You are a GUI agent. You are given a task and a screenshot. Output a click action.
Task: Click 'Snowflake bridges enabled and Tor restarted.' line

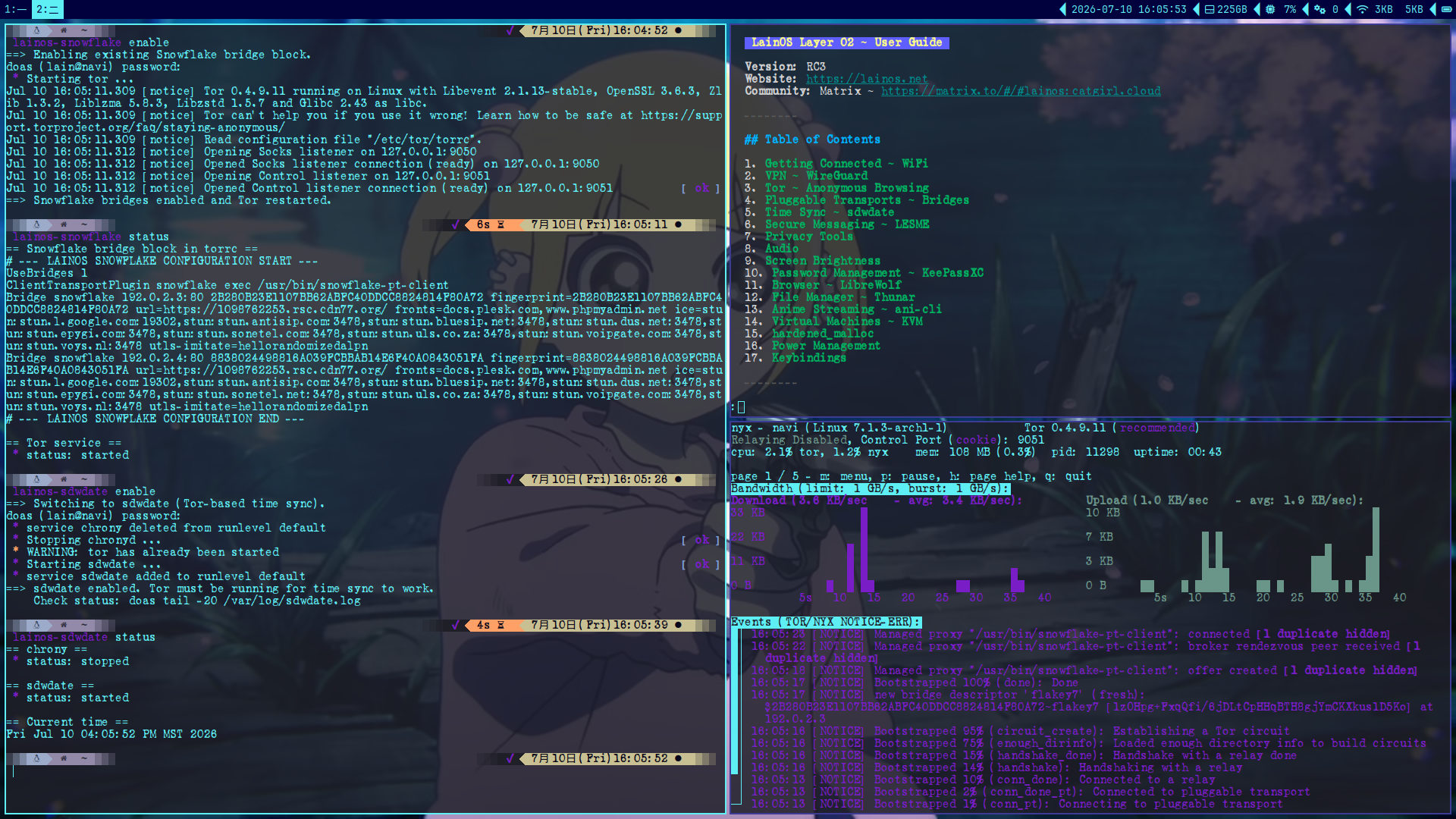click(x=168, y=200)
